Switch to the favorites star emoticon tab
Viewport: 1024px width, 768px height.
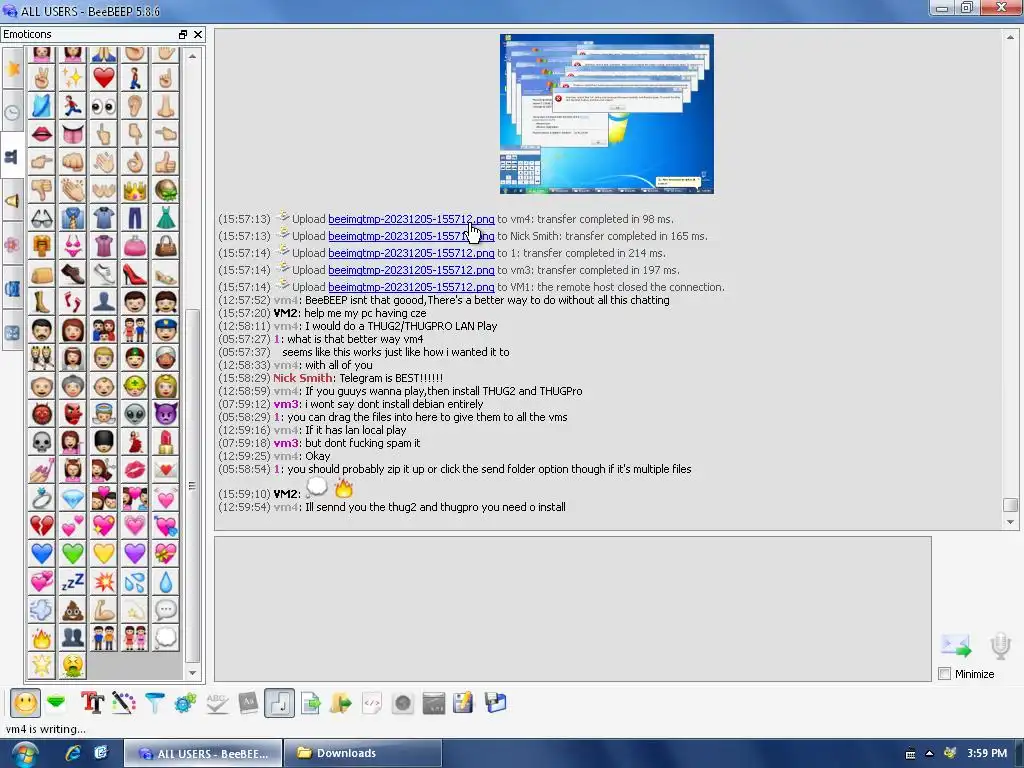[x=12, y=68]
